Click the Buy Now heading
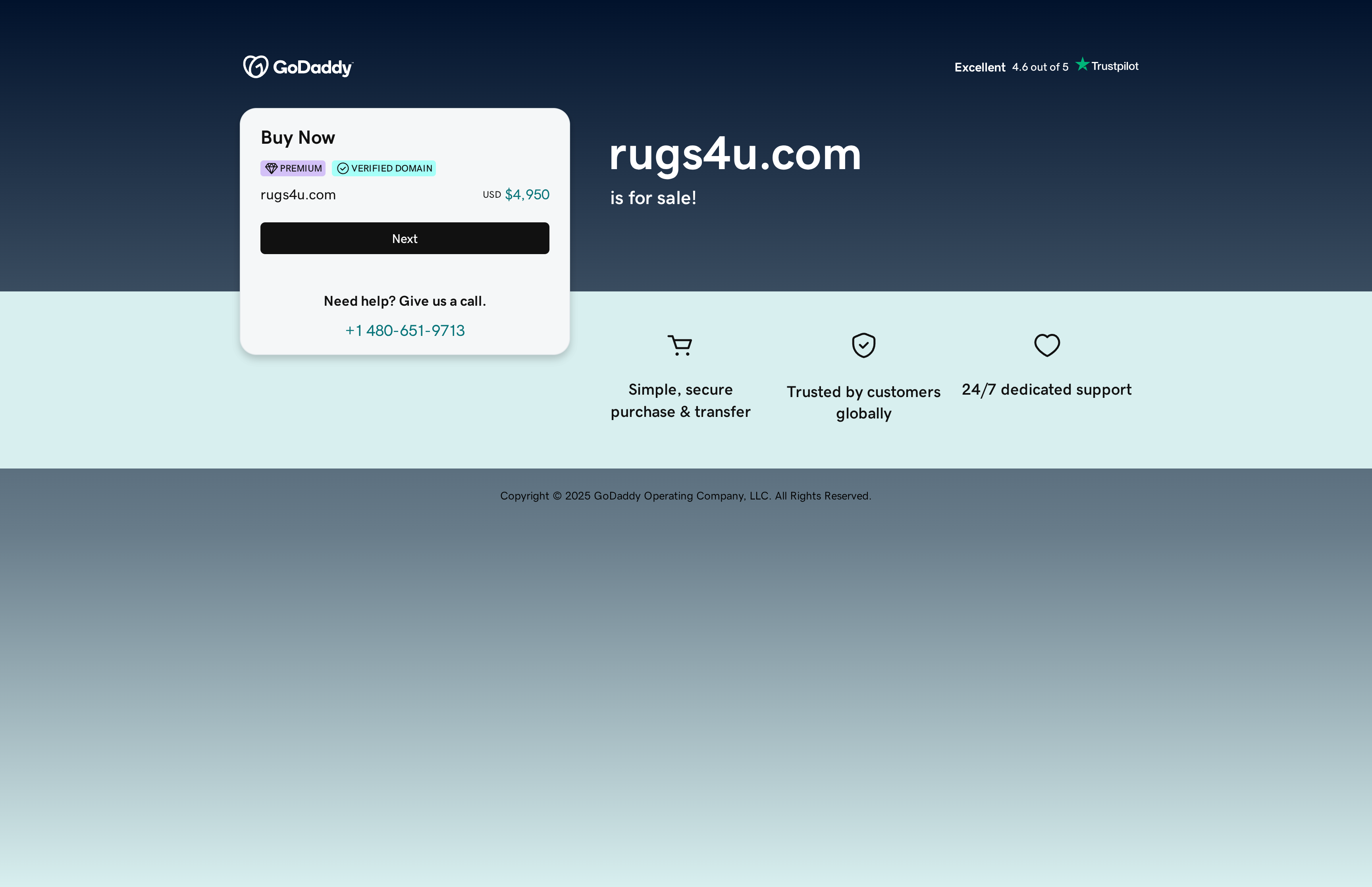Screen dimensions: 1372x887 (298, 137)
